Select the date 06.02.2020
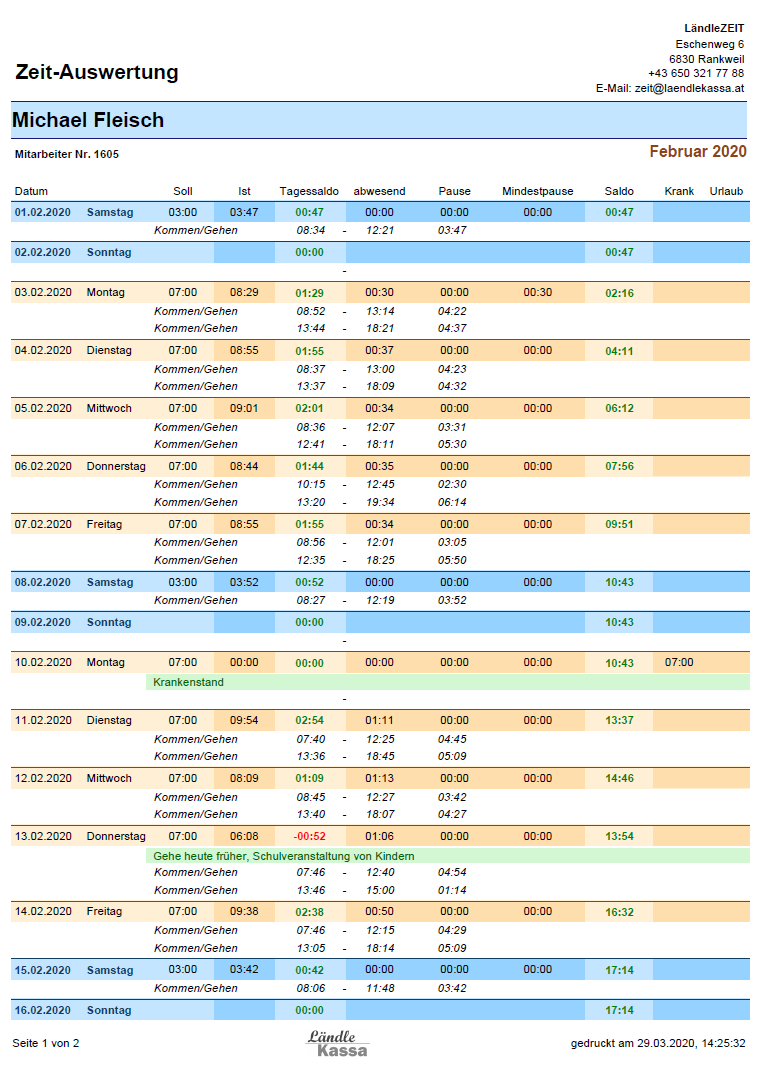The image size is (759, 1076). tap(43, 466)
